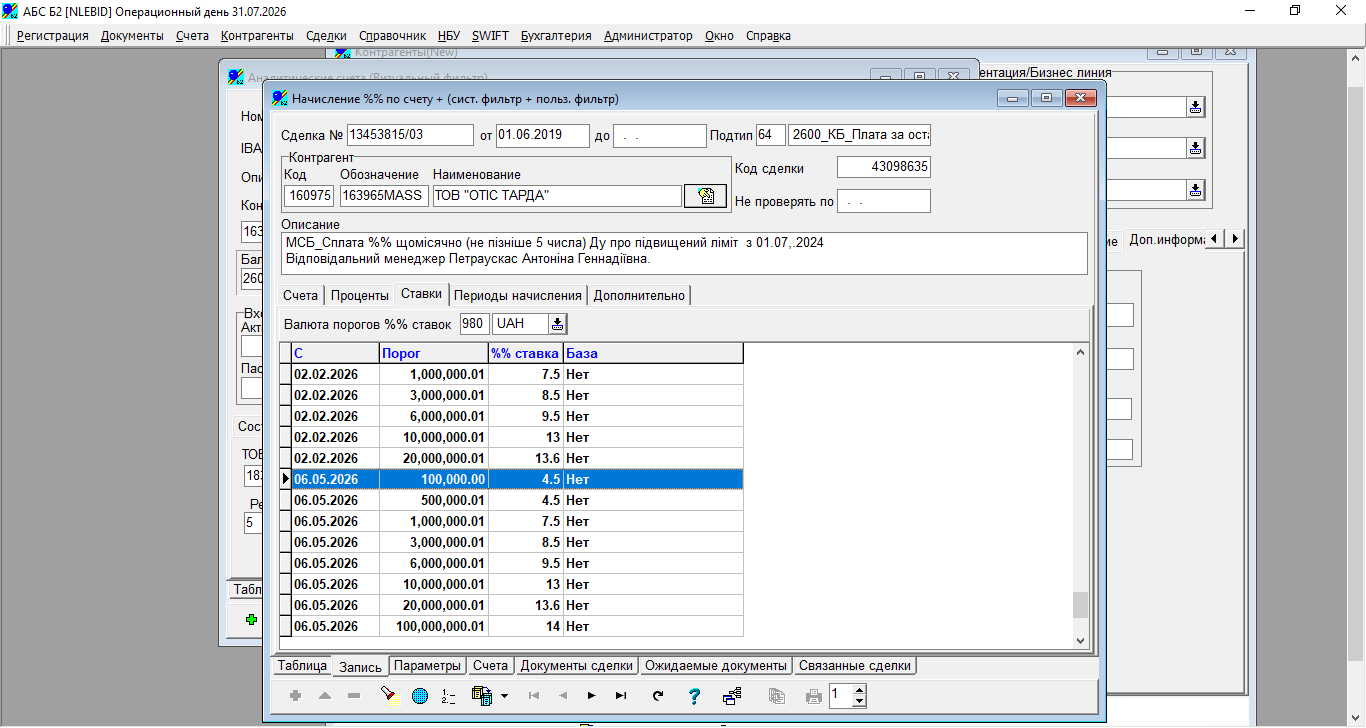
Task: Switch to the Дополнительно tab
Action: [639, 295]
